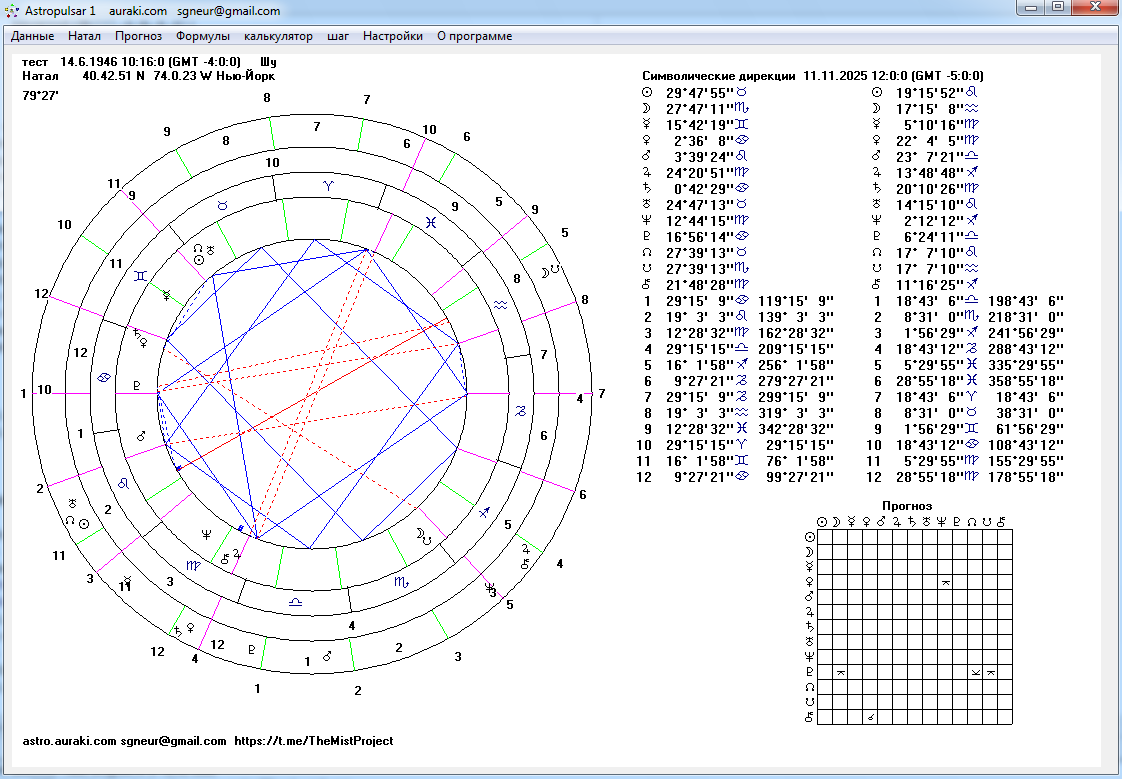The height and width of the screenshot is (779, 1122).
Task: Select the Scorpio symbol in the zodiac ring
Action: pos(400,581)
